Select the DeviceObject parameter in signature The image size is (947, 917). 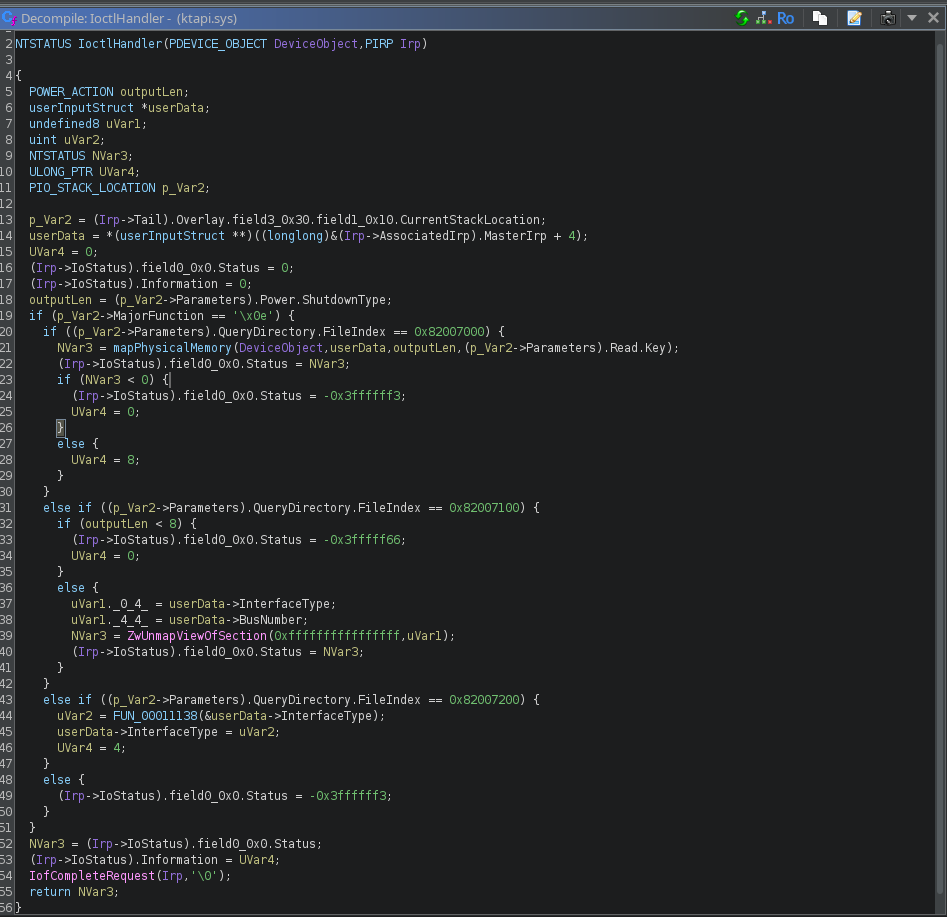pos(316,43)
